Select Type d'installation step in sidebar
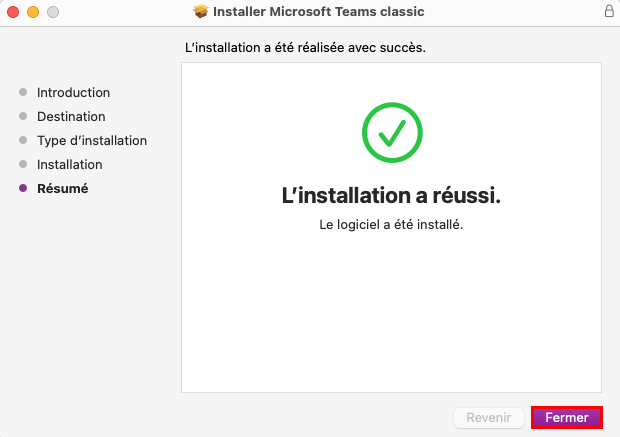This screenshot has height=437, width=620. point(92,140)
